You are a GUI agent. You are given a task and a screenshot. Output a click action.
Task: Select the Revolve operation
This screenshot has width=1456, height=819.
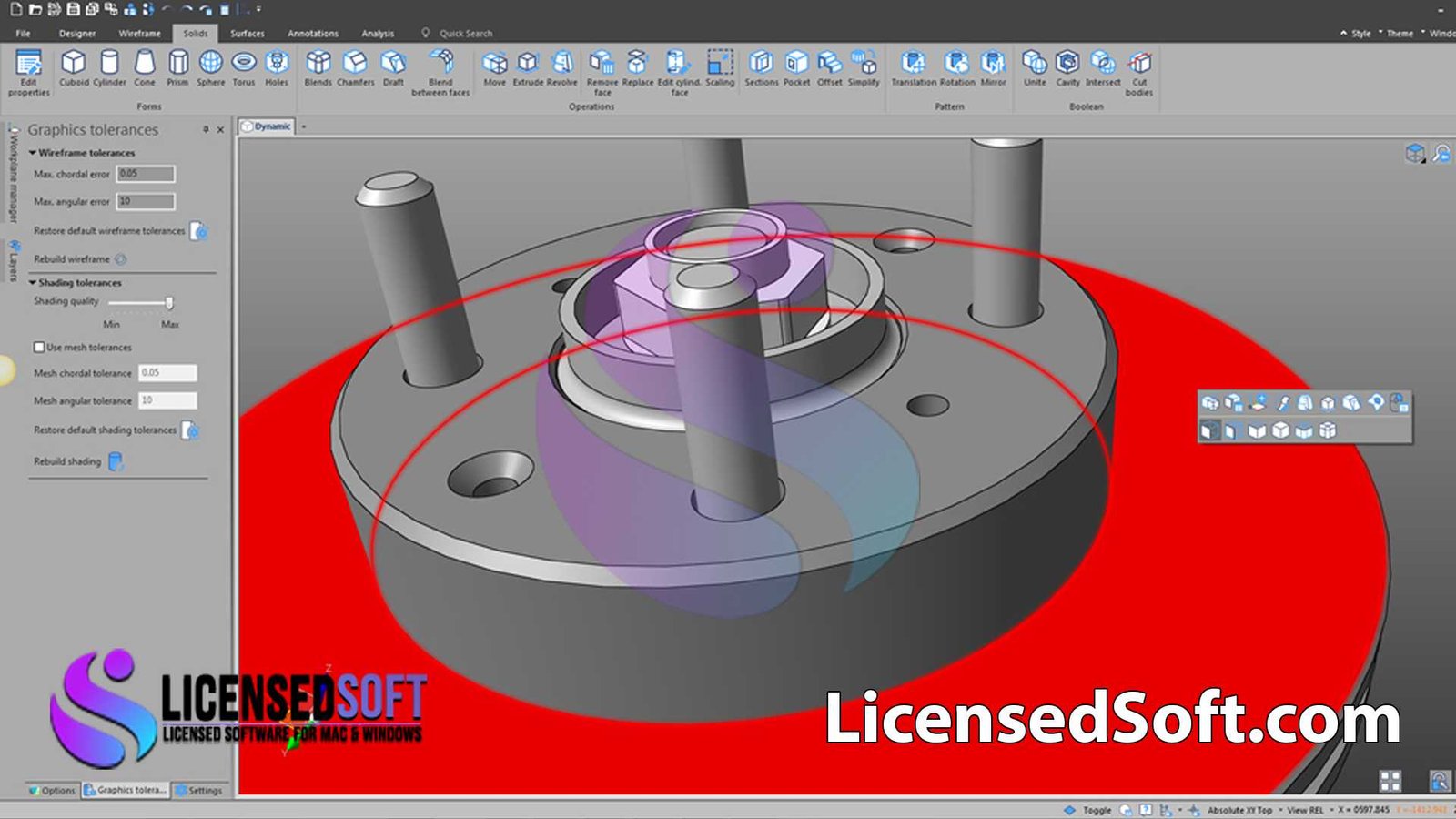coord(562,69)
